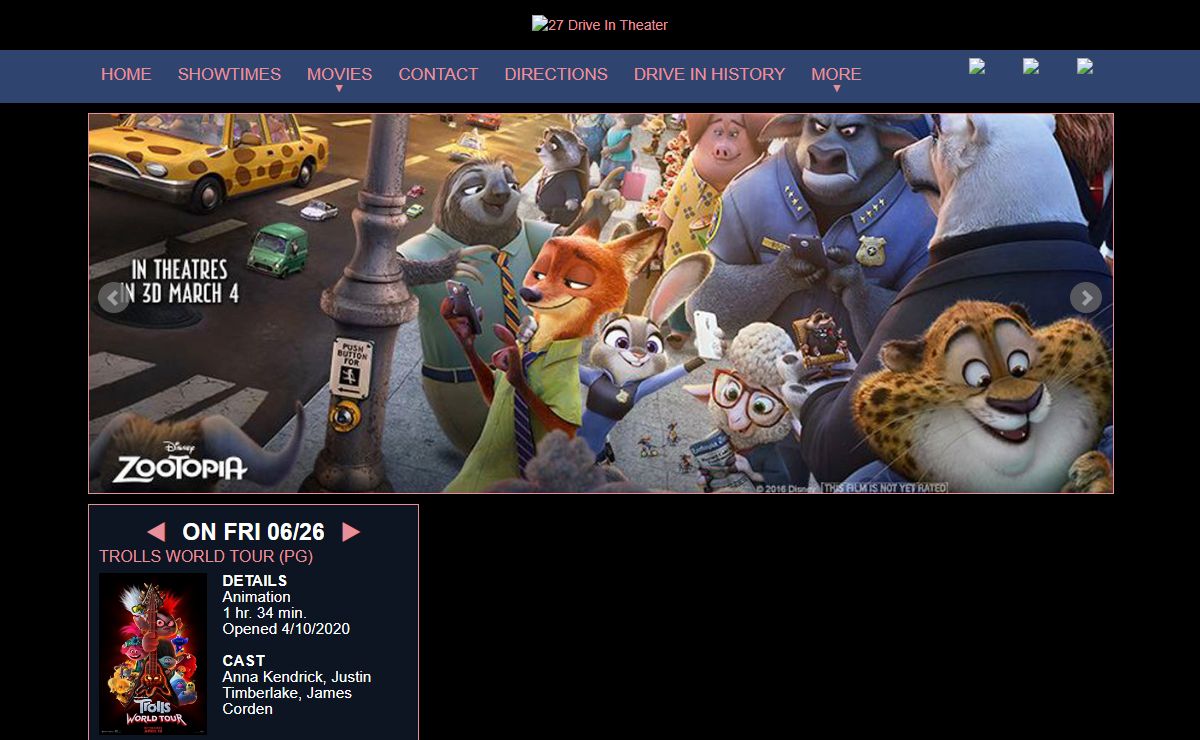This screenshot has width=1200, height=740.
Task: Click the CAST heading
Action: 244,661
